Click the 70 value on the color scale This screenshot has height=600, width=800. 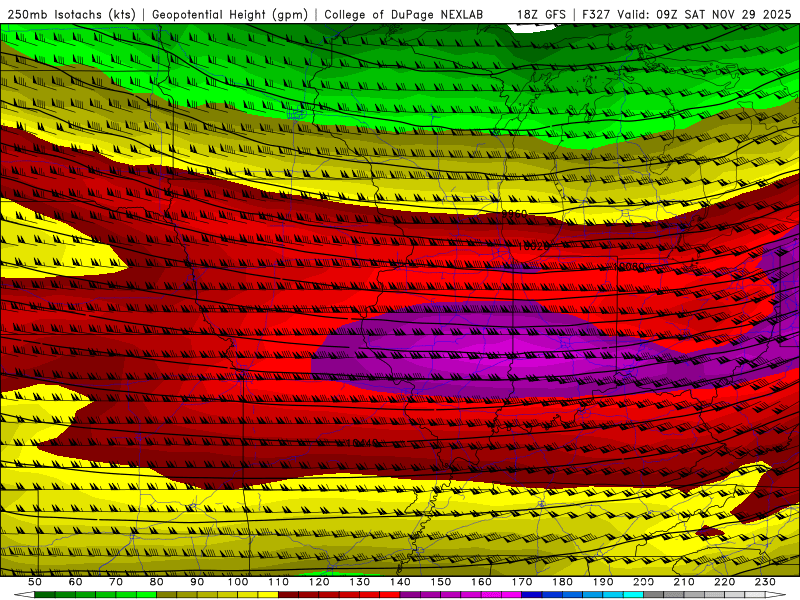pos(116,582)
